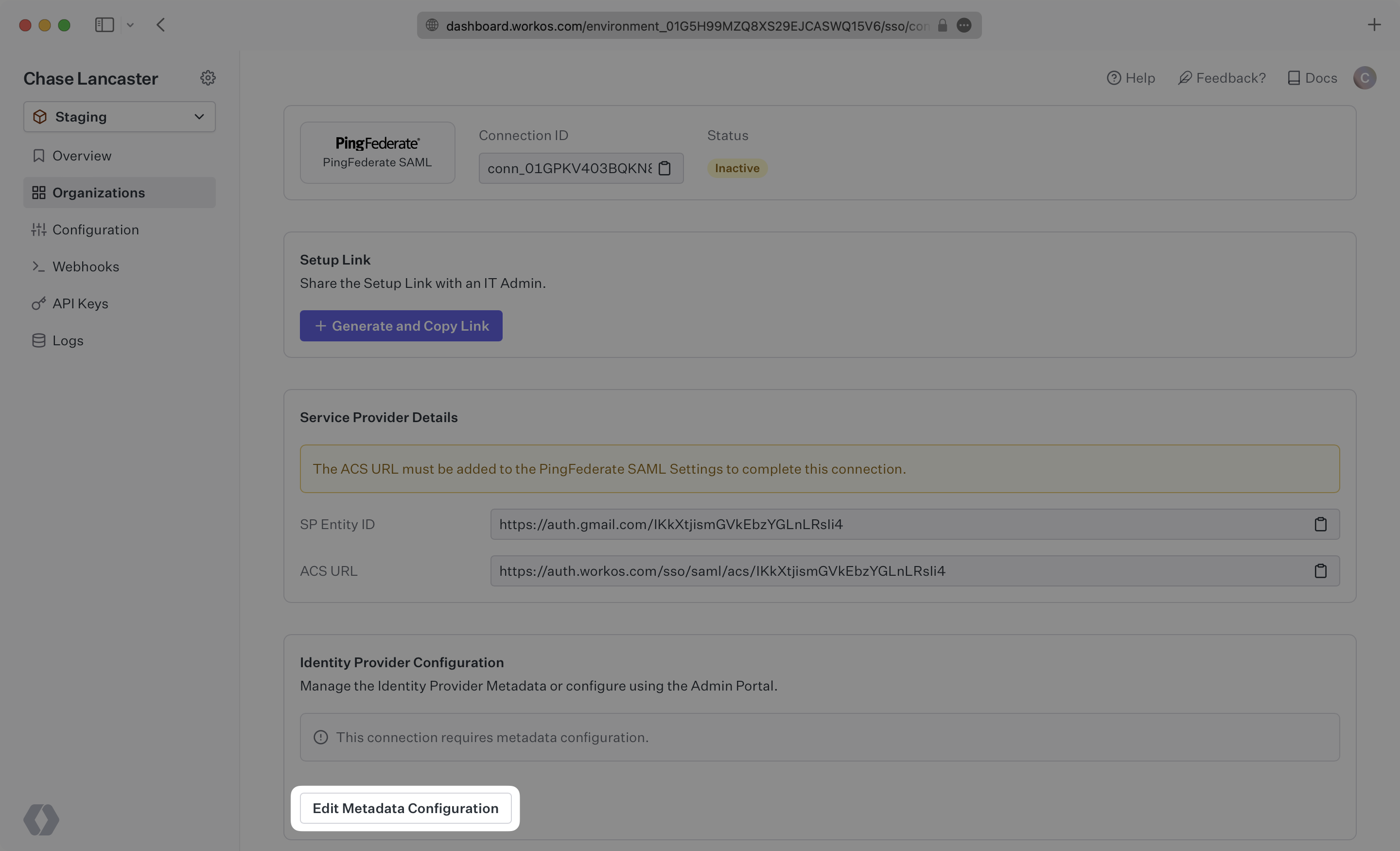Copy the ACS URL value
The width and height of the screenshot is (1400, 851).
pyautogui.click(x=1321, y=571)
